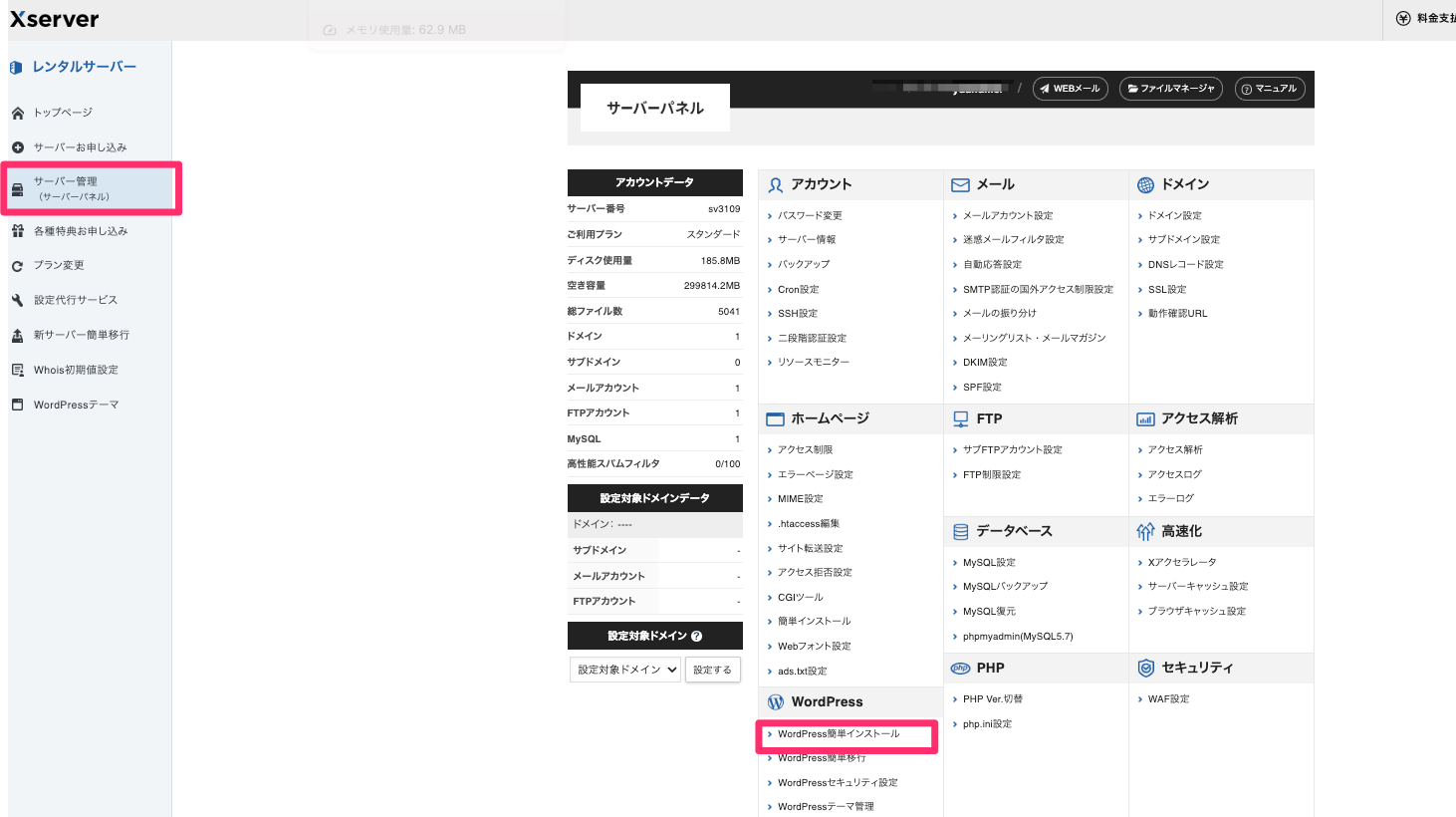
Task: Click the WordPress logo icon in section header
Action: (776, 701)
